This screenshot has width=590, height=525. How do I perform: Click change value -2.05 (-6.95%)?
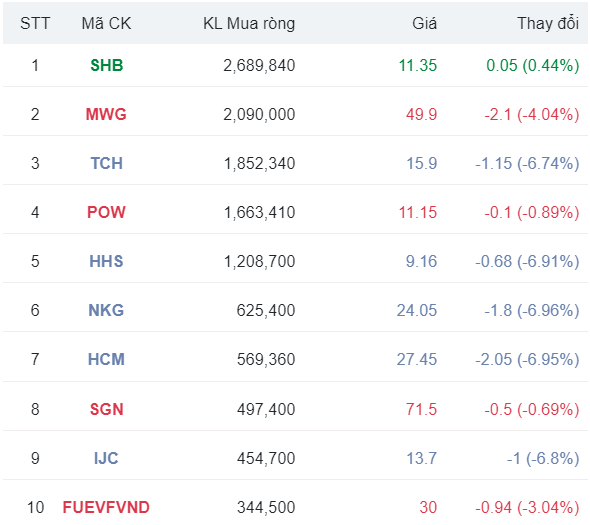(x=527, y=359)
